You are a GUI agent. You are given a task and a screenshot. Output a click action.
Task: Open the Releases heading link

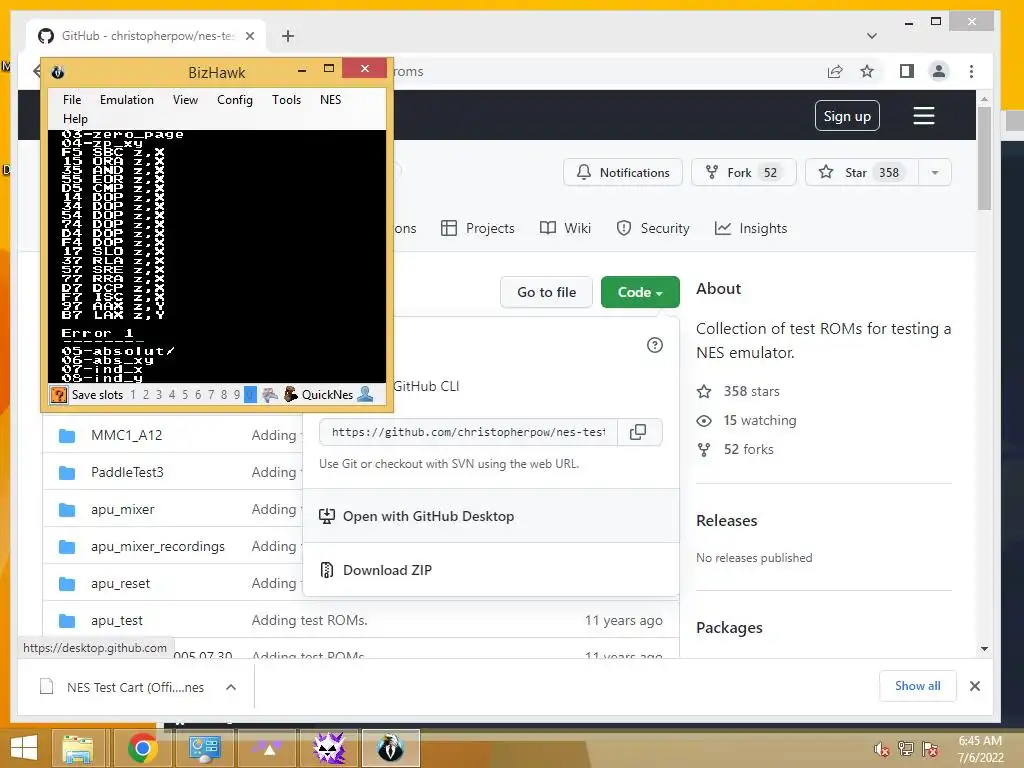tap(727, 520)
